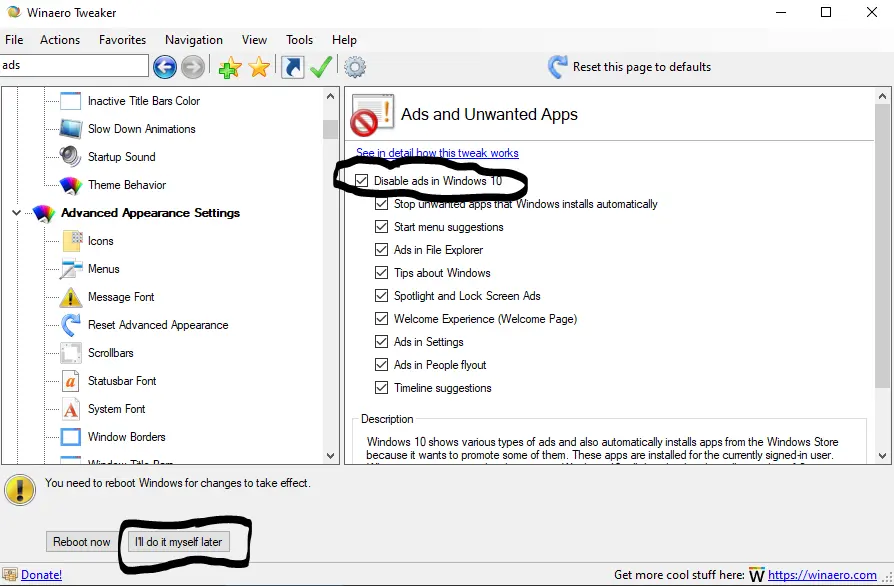
Task: Click the Reset page blue arrow icon
Action: pos(558,67)
